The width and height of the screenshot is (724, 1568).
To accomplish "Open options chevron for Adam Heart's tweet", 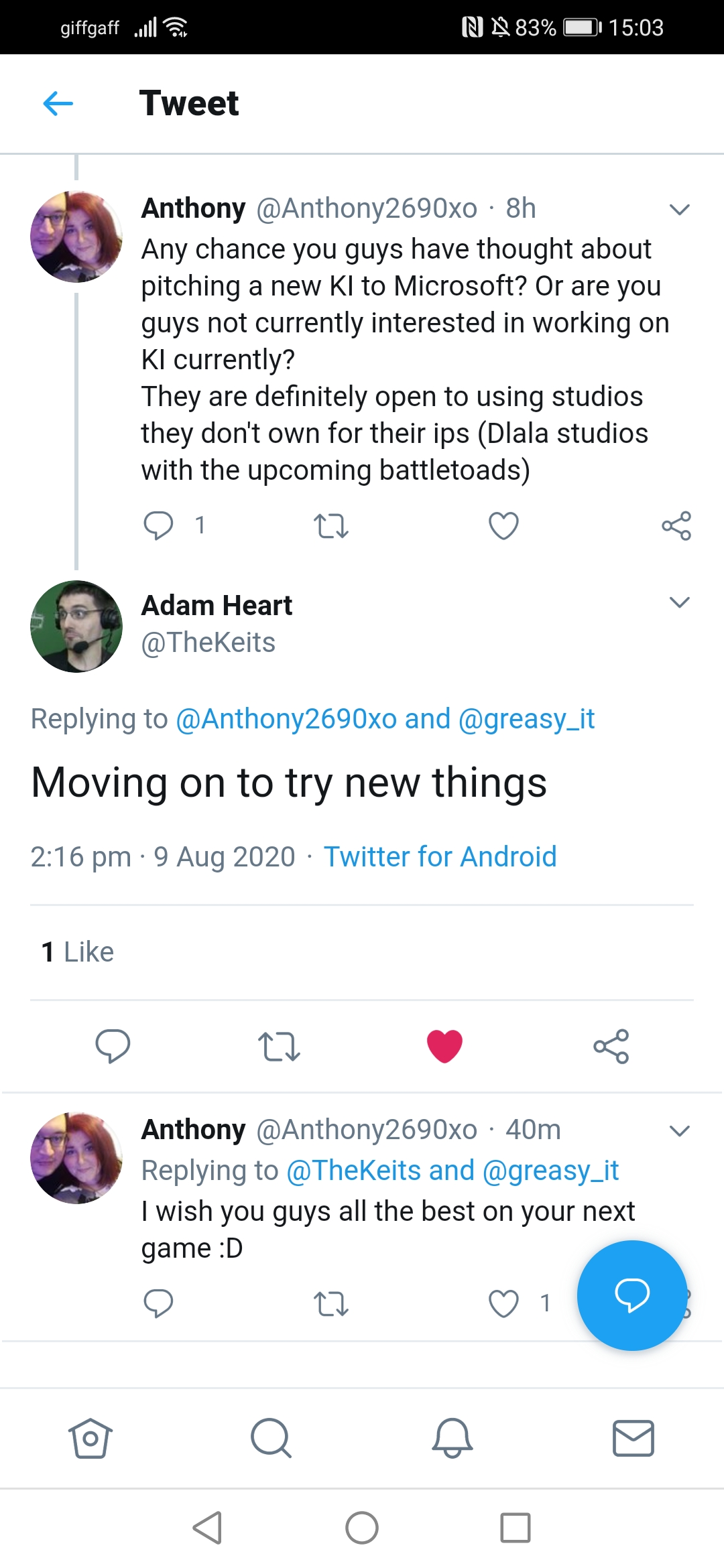I will (x=679, y=602).
